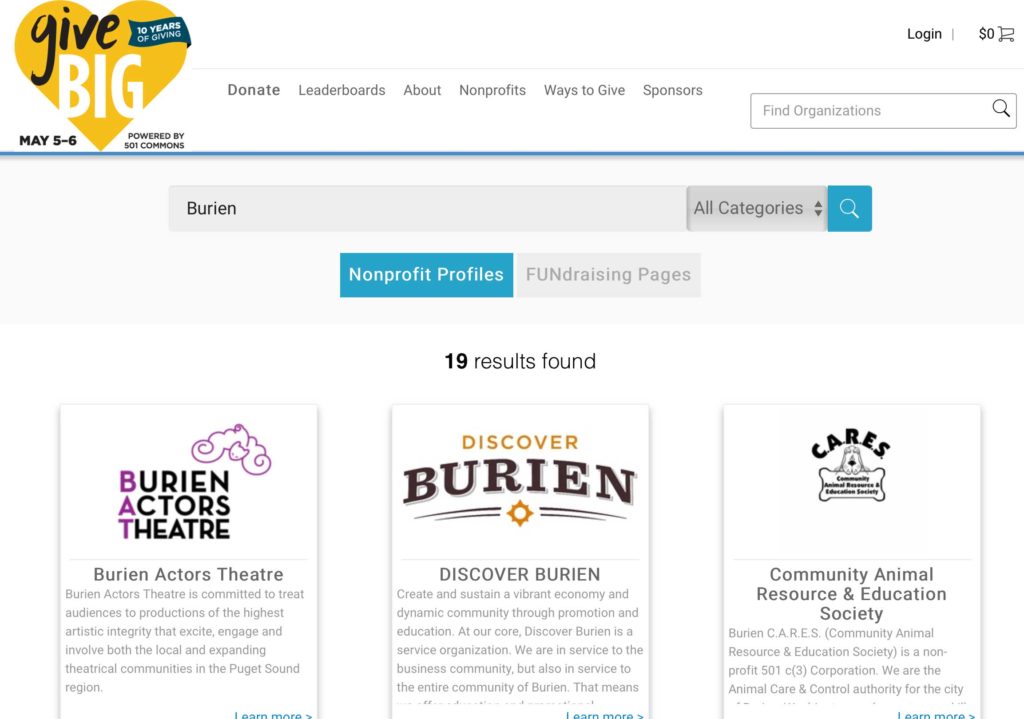Screen dimensions: 1024x719
Task: Go to Leaderboards page
Action: (342, 90)
